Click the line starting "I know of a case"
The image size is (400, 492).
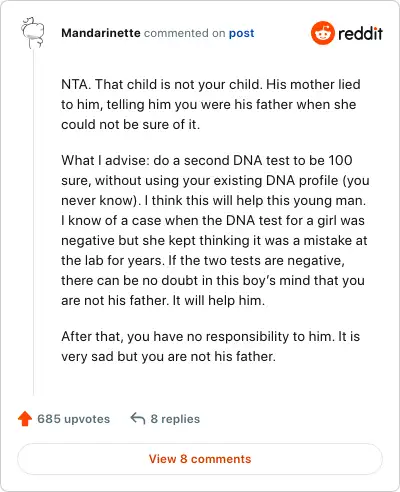point(213,220)
